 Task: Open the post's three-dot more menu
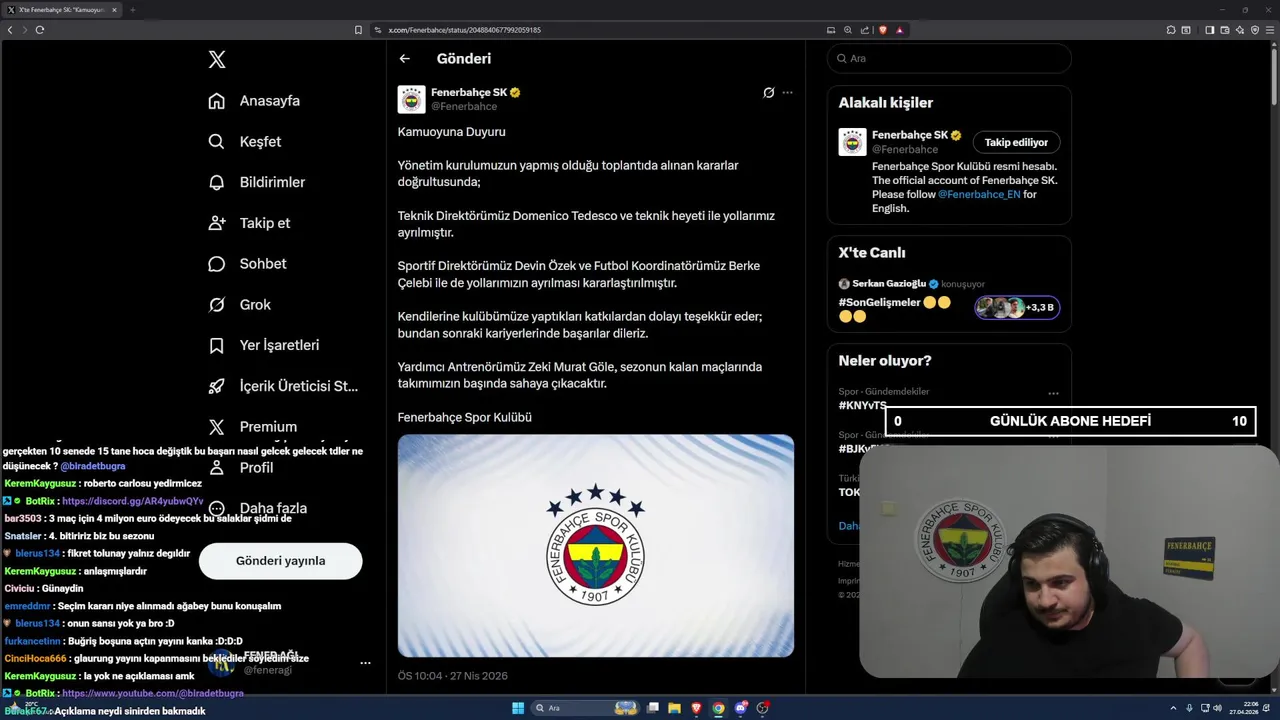point(787,93)
